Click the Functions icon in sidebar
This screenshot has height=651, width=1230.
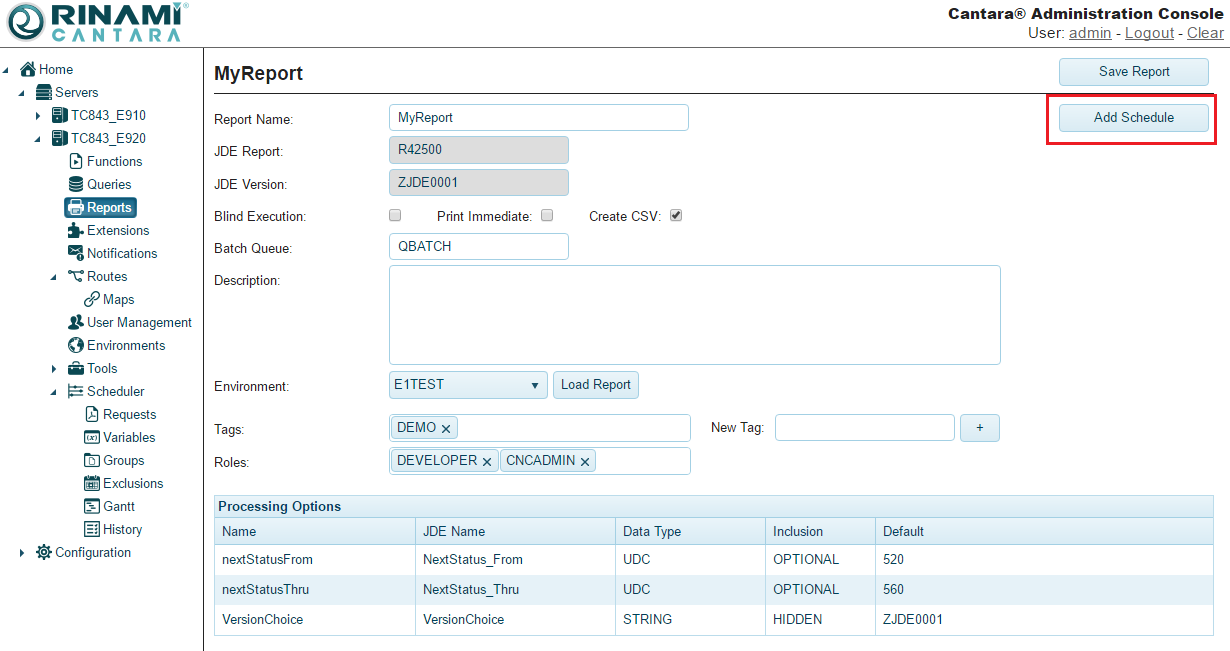point(76,161)
